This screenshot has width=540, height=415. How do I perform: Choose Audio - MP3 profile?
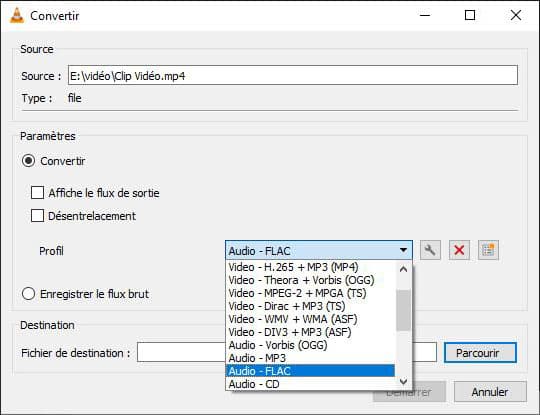pos(310,358)
